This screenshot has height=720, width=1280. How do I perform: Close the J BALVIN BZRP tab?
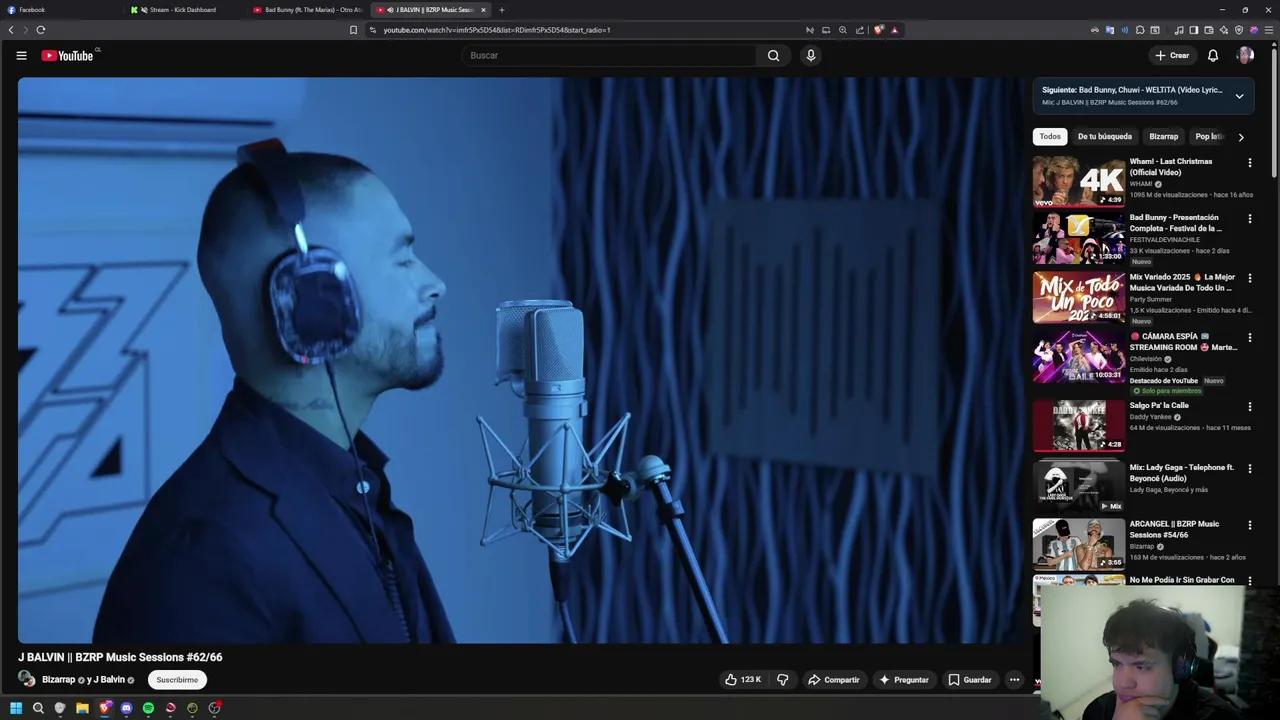tap(483, 10)
